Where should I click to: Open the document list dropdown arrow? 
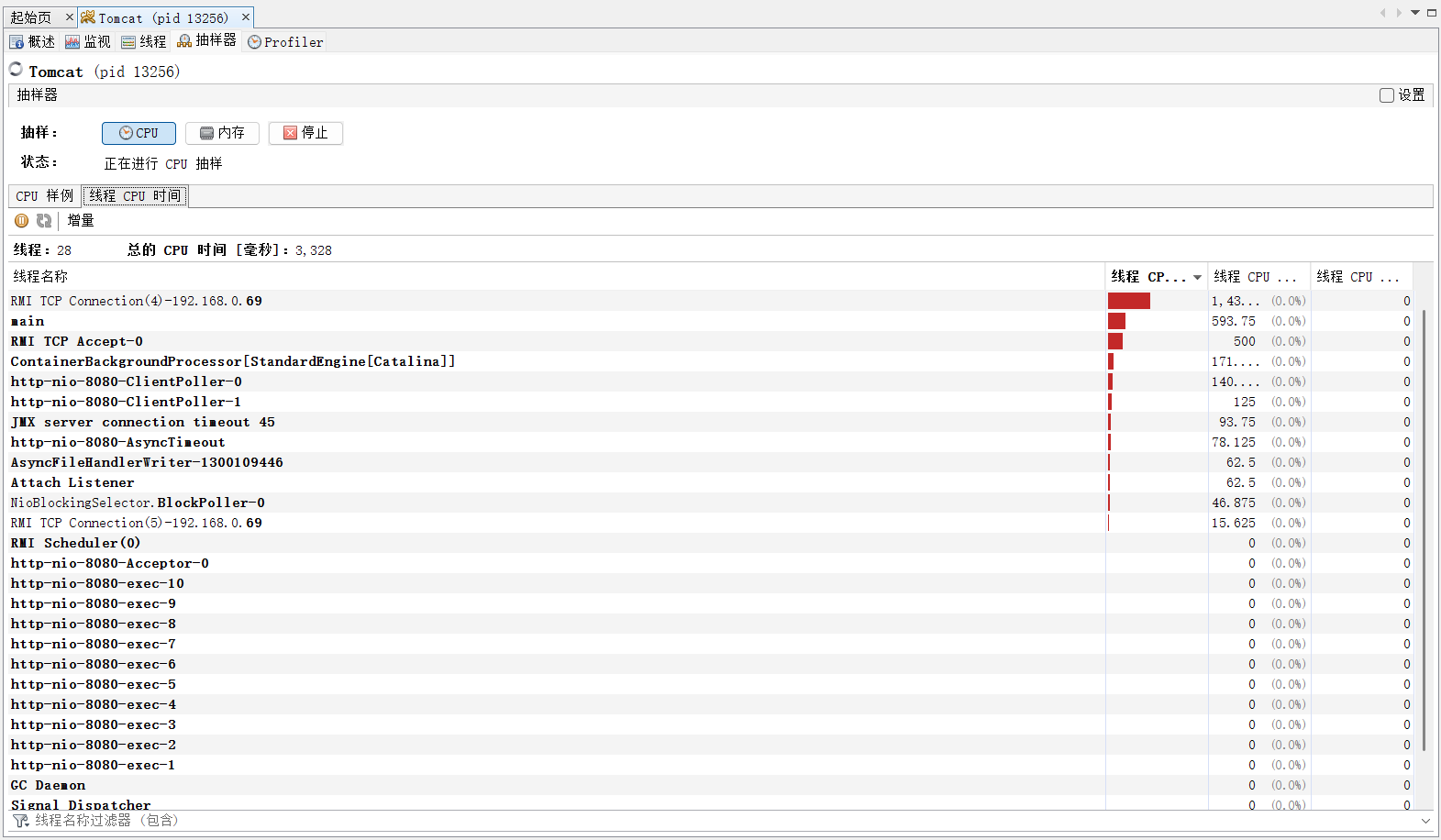[1415, 13]
